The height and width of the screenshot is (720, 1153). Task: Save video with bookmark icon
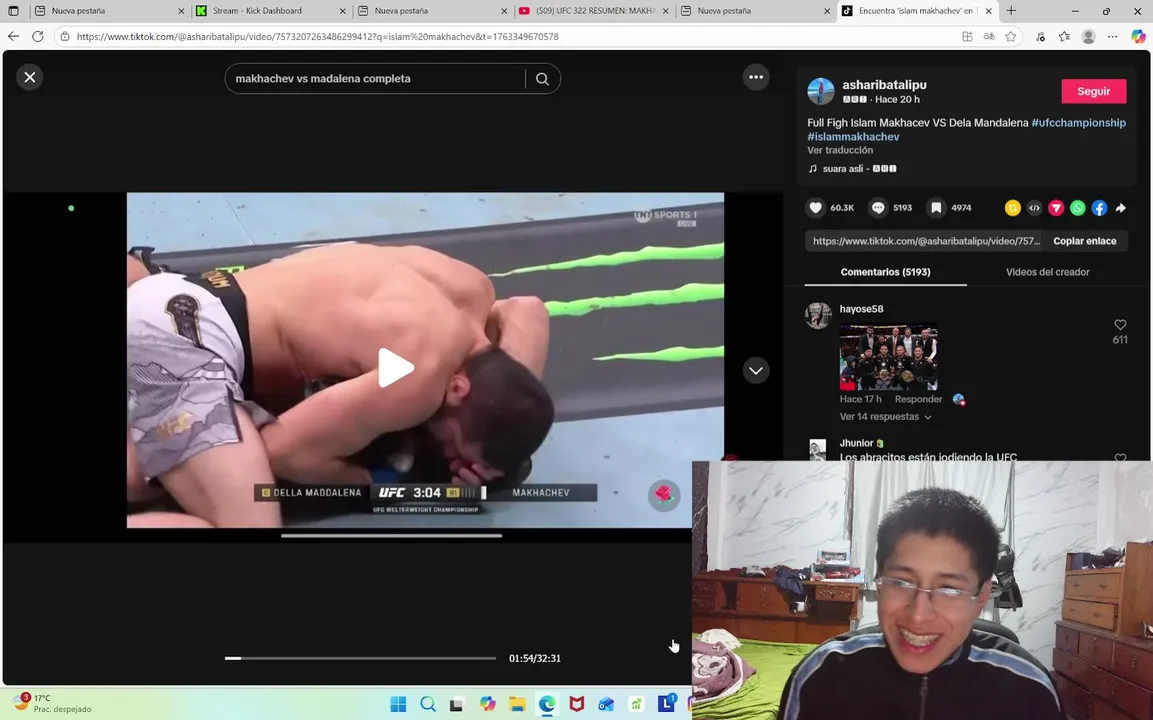pyautogui.click(x=936, y=208)
